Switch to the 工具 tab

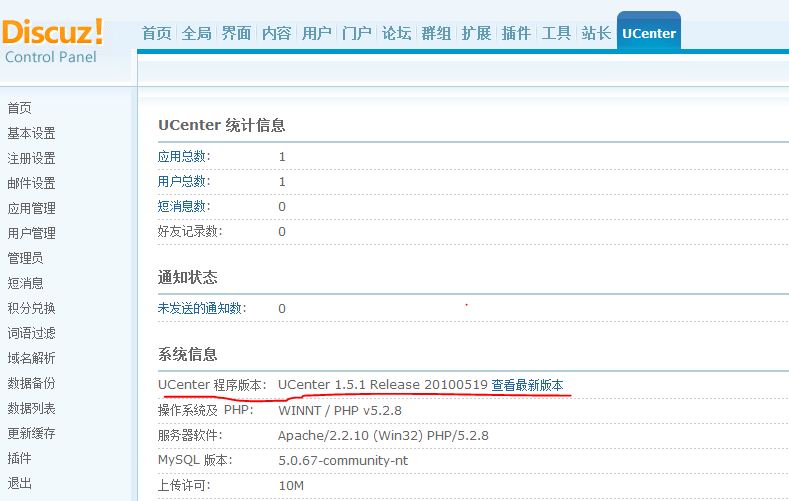pyautogui.click(x=556, y=33)
